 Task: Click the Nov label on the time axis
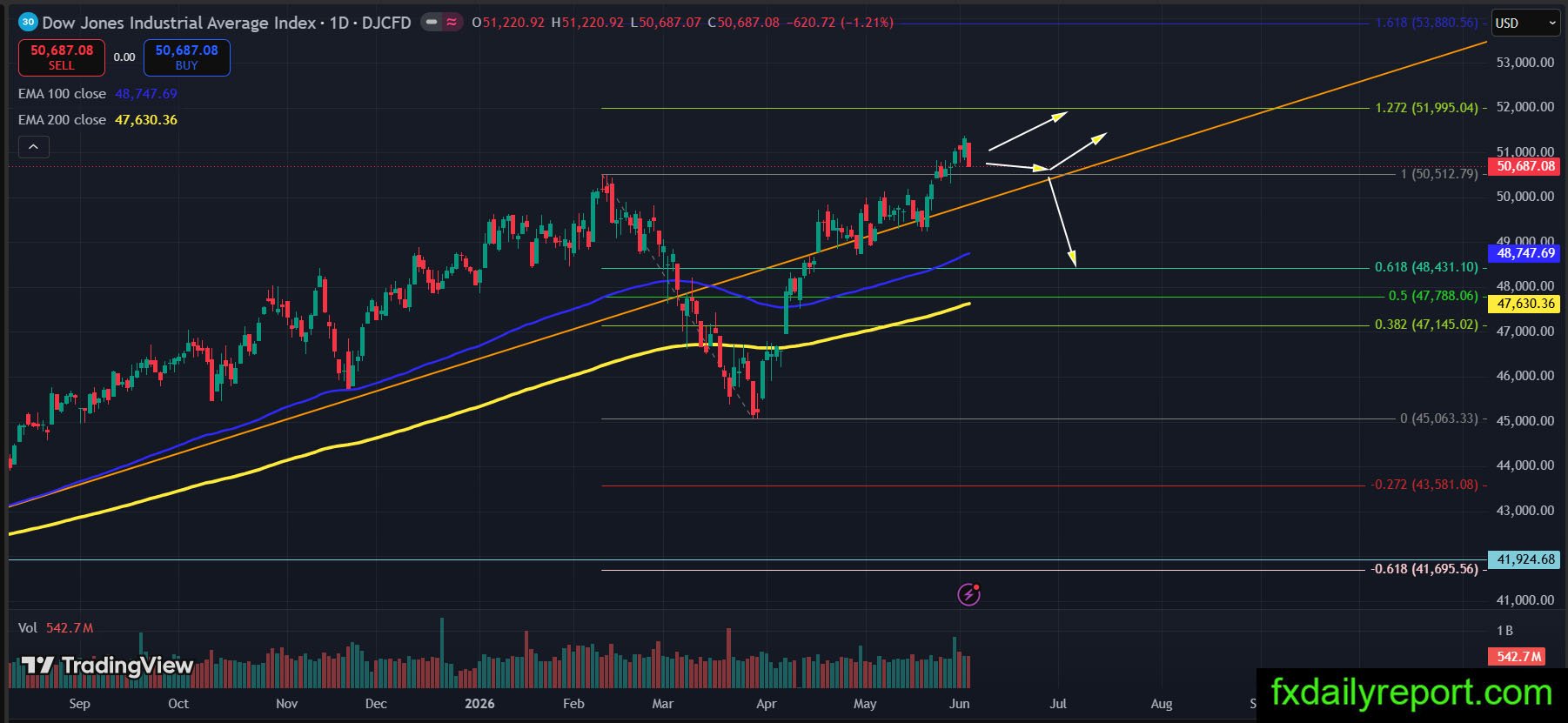[286, 704]
